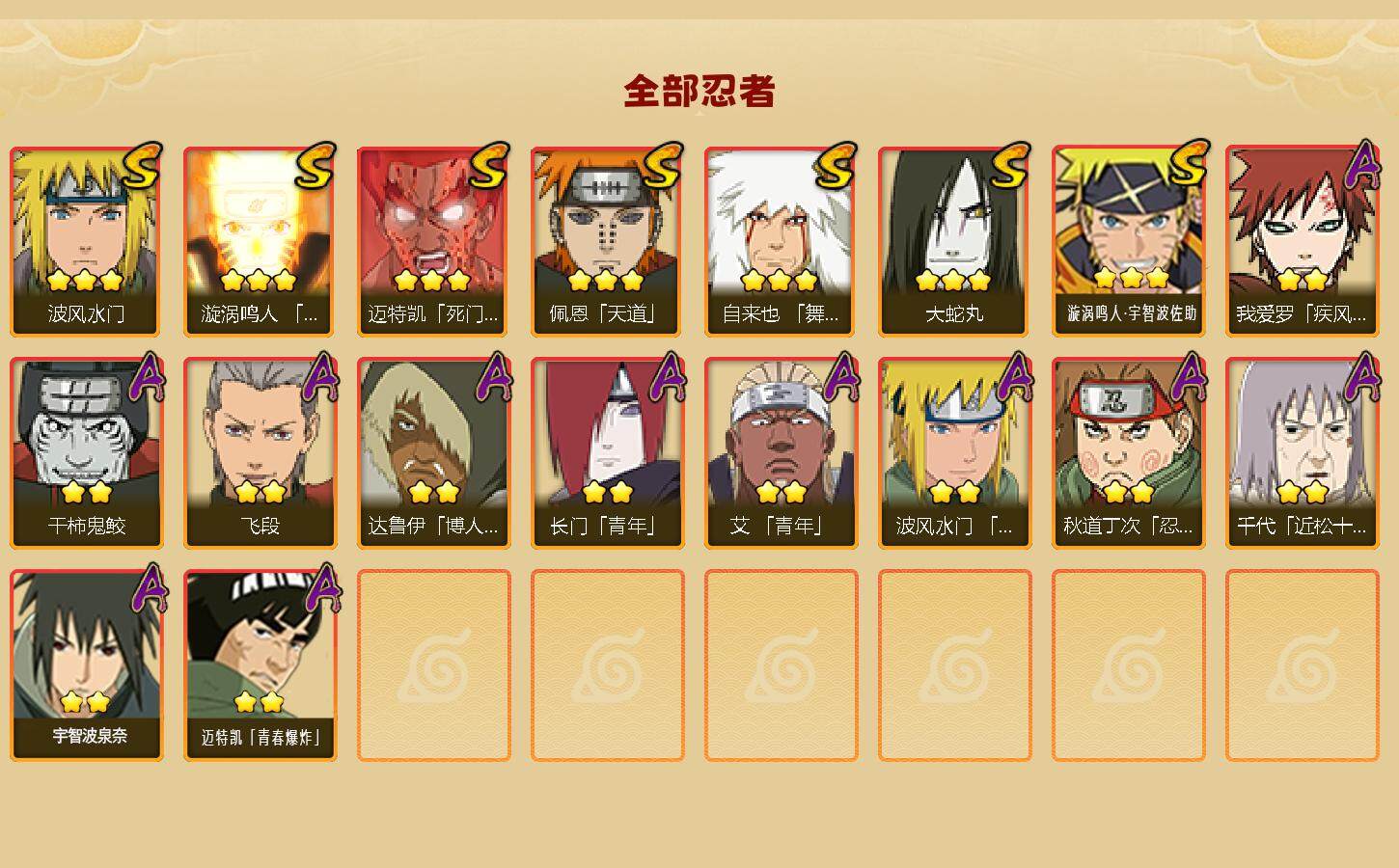Click the 秋道丁次 ninja card
The width and height of the screenshot is (1399, 868).
click(1129, 453)
